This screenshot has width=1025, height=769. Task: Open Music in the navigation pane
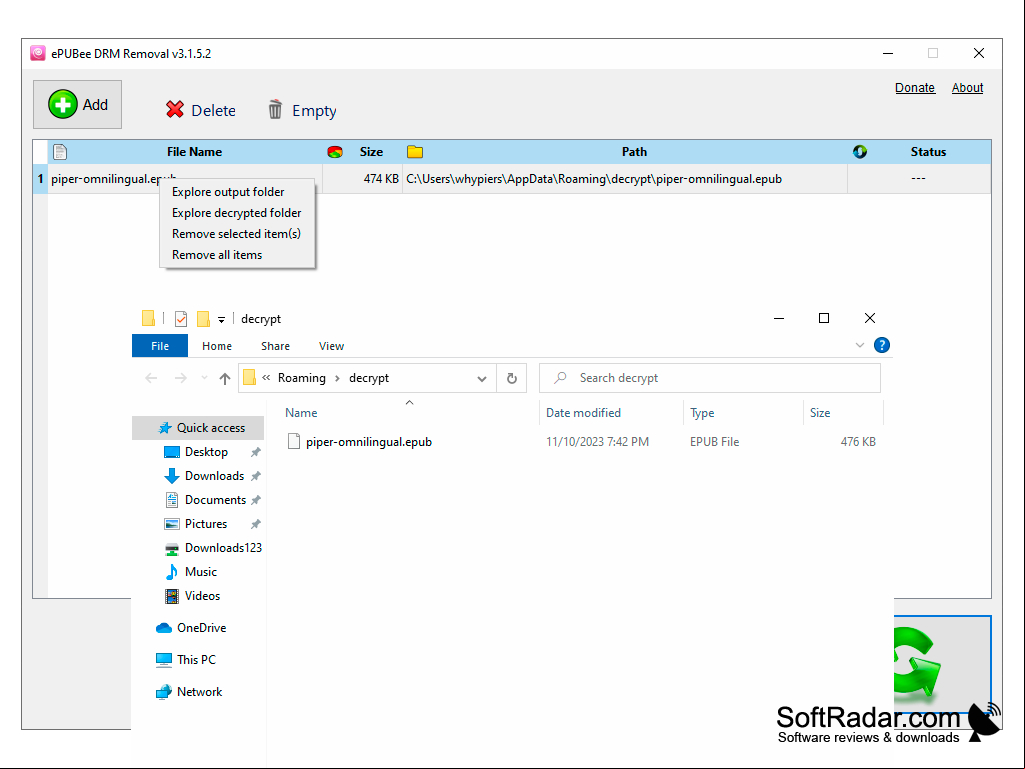pos(201,572)
